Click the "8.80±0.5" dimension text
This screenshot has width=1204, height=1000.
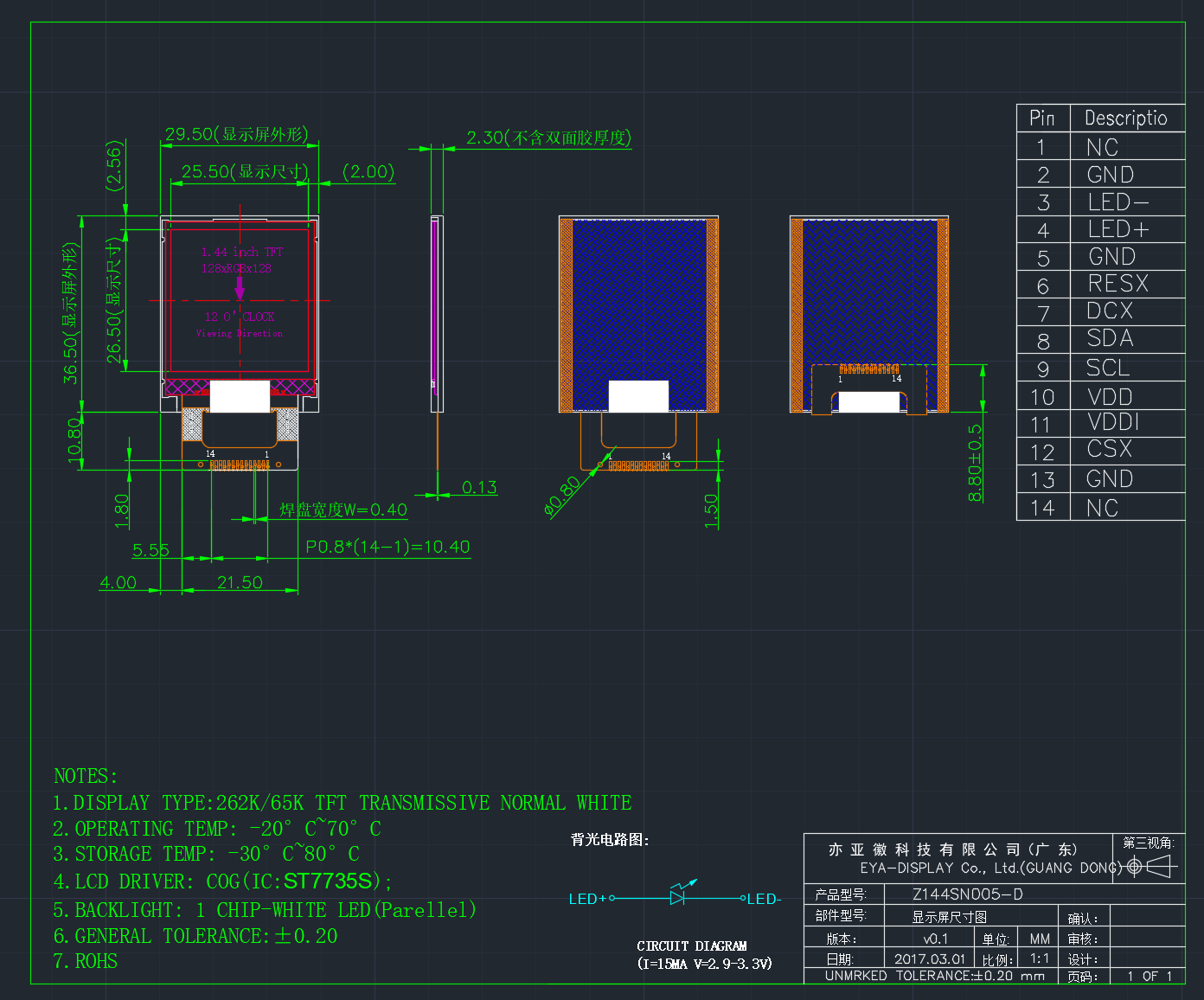[x=975, y=463]
